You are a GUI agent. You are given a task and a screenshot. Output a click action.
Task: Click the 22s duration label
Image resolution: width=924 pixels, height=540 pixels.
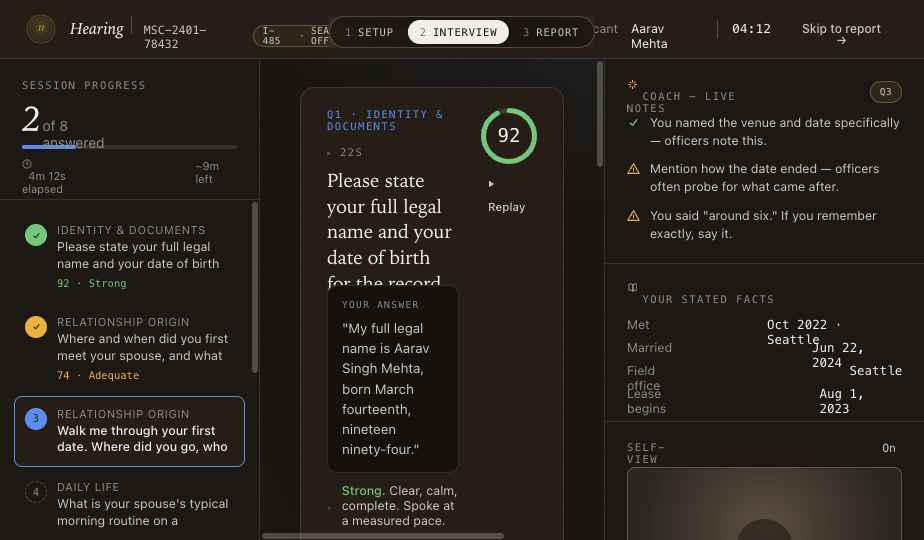(351, 152)
